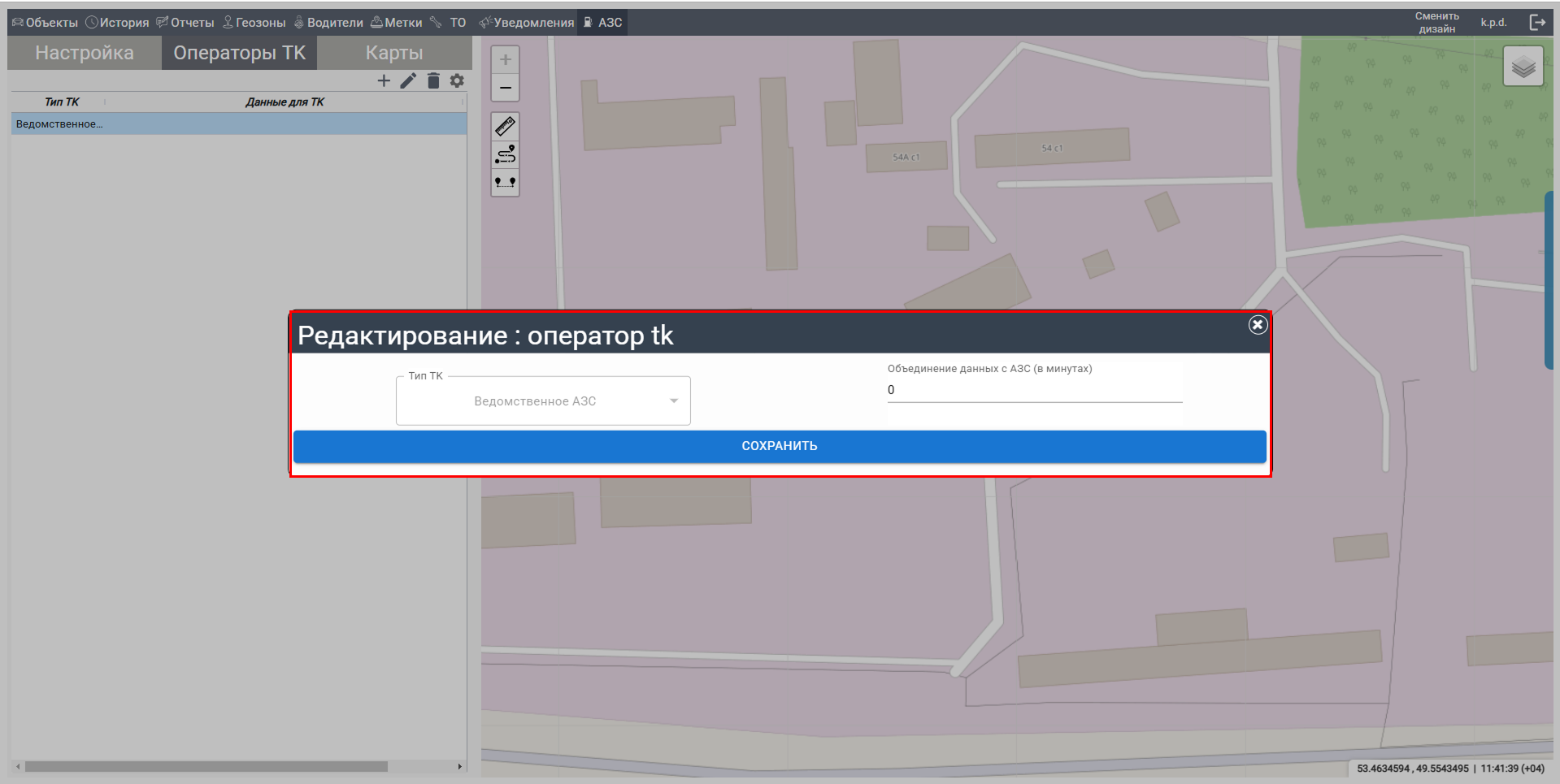Click the Объединение данных с АЗС field
This screenshot has height=784, width=1560.
pos(1034,390)
